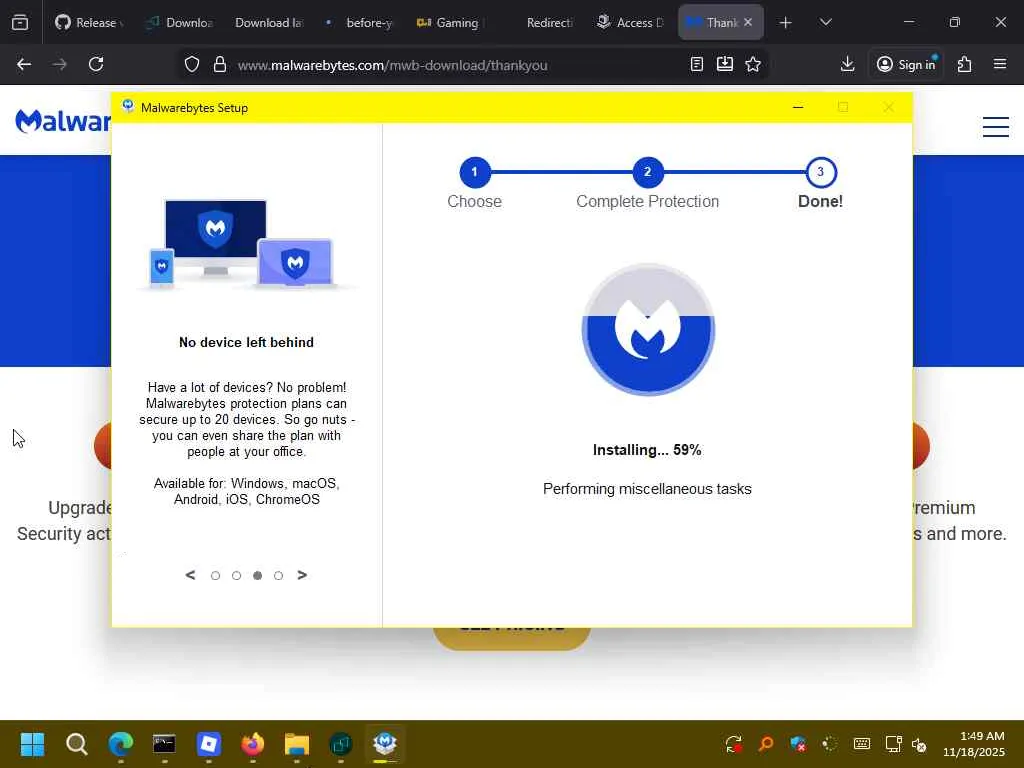This screenshot has height=768, width=1024.
Task: Open the muted volume tray icon
Action: point(920,744)
